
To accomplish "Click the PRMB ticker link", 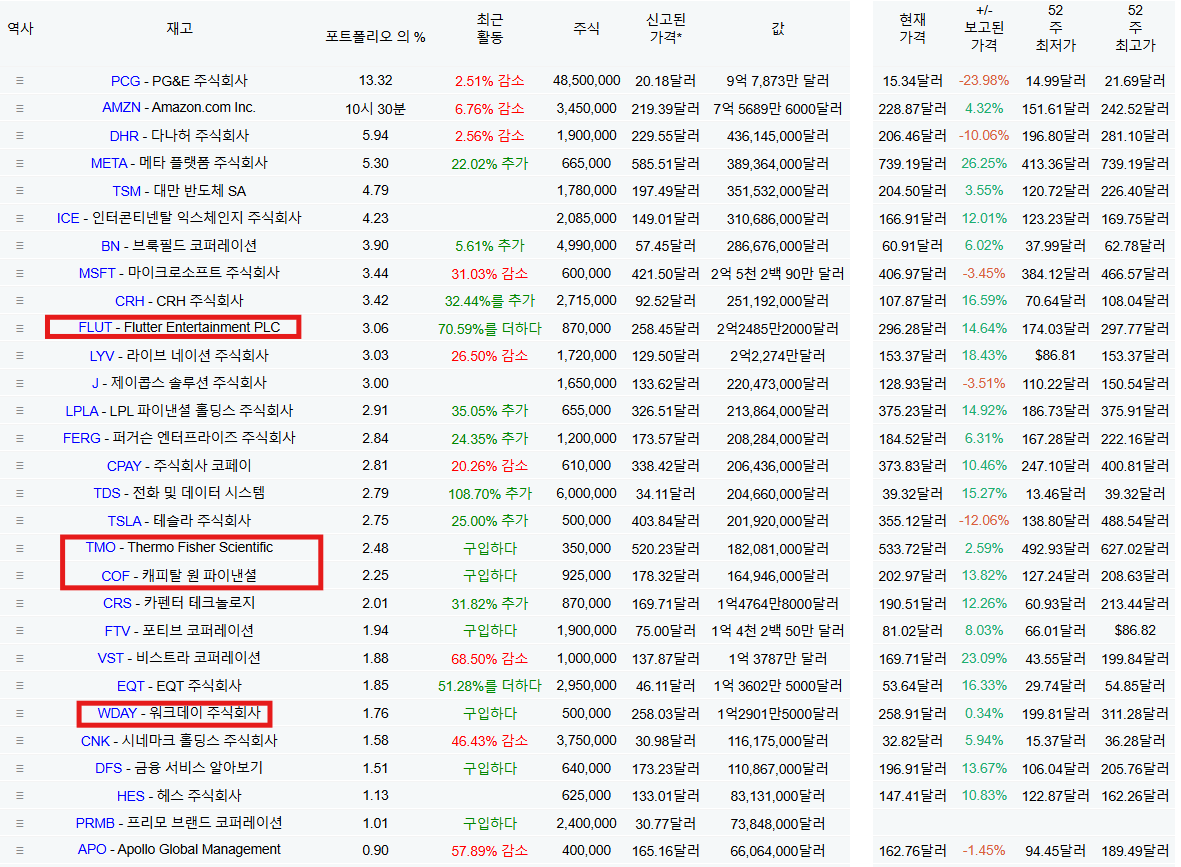I will (95, 823).
